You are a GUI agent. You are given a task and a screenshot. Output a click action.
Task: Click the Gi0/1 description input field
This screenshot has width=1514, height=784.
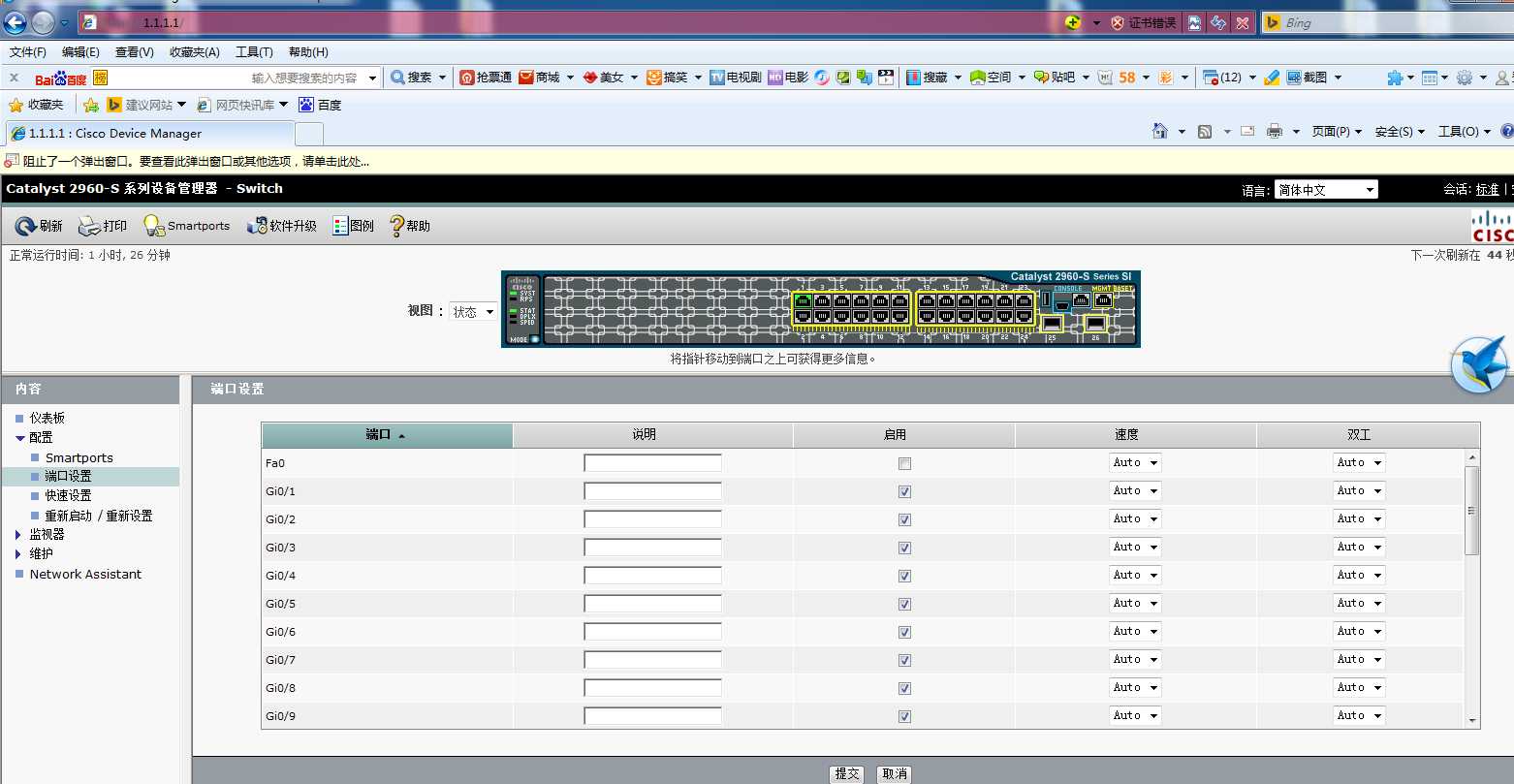(x=652, y=491)
